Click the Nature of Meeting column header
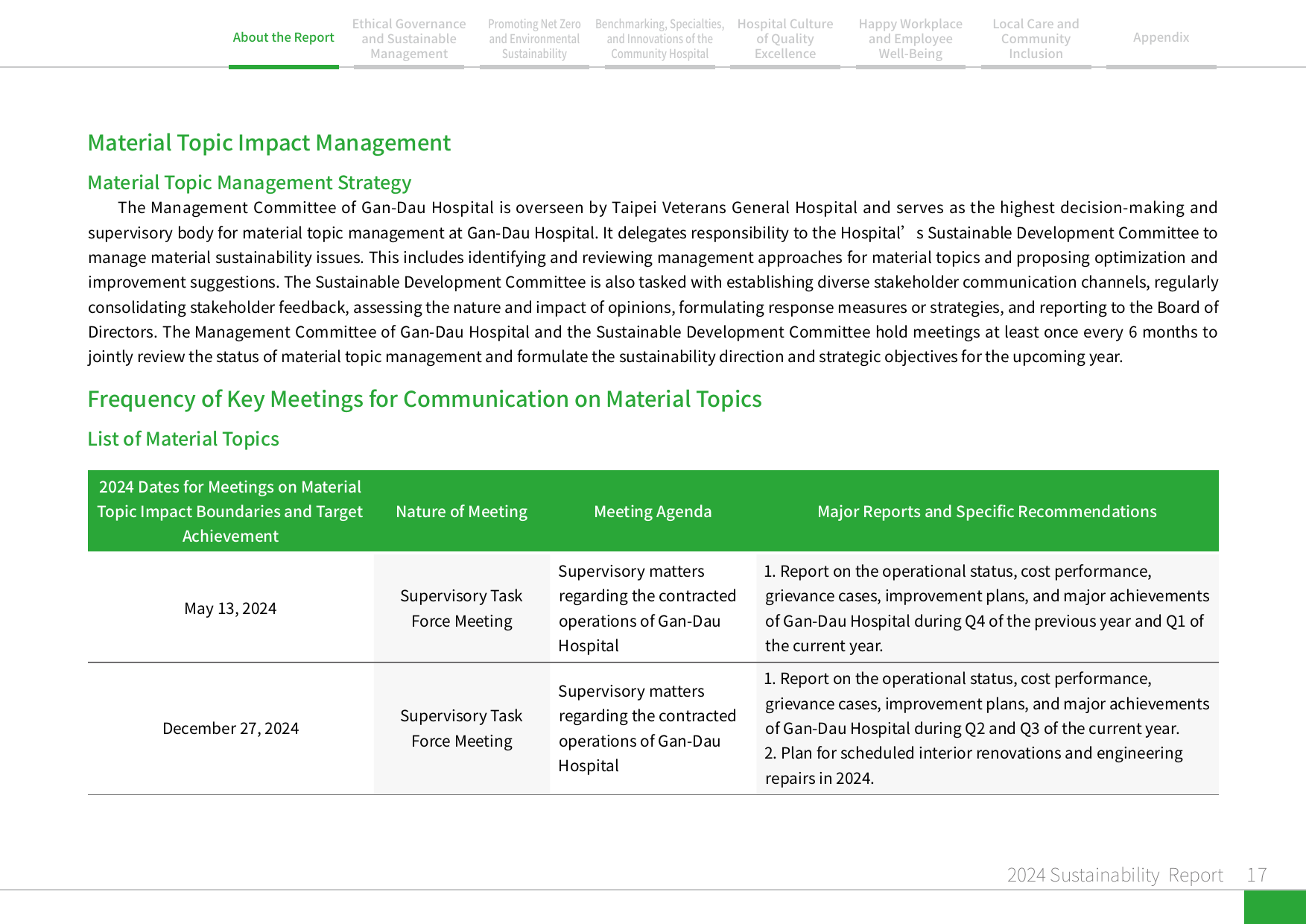 pyautogui.click(x=462, y=511)
